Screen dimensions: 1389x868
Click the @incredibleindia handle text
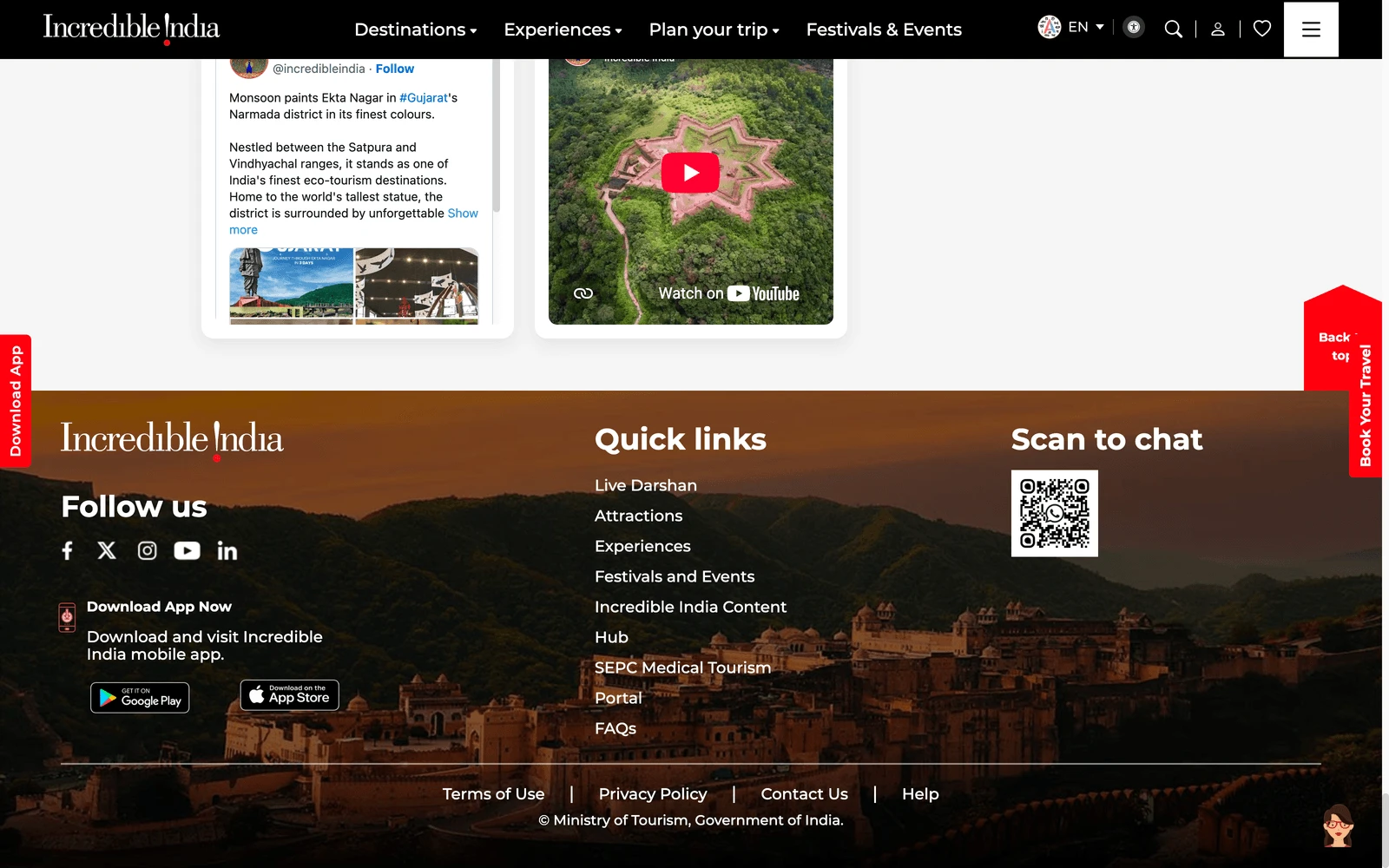coord(319,69)
